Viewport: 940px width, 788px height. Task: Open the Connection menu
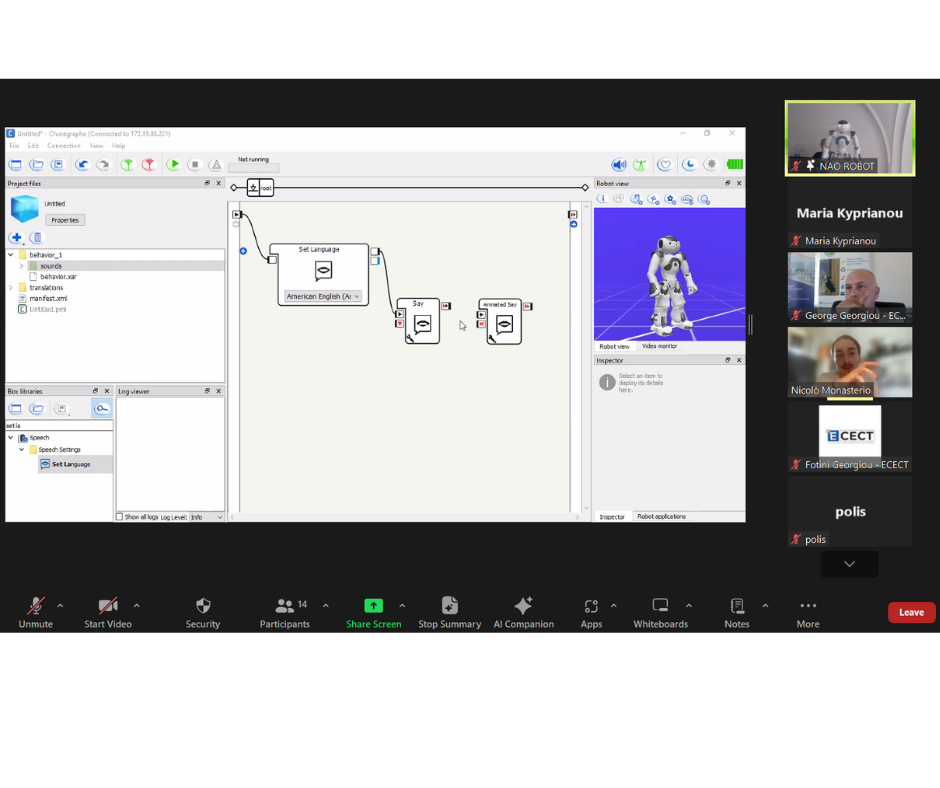(x=64, y=146)
